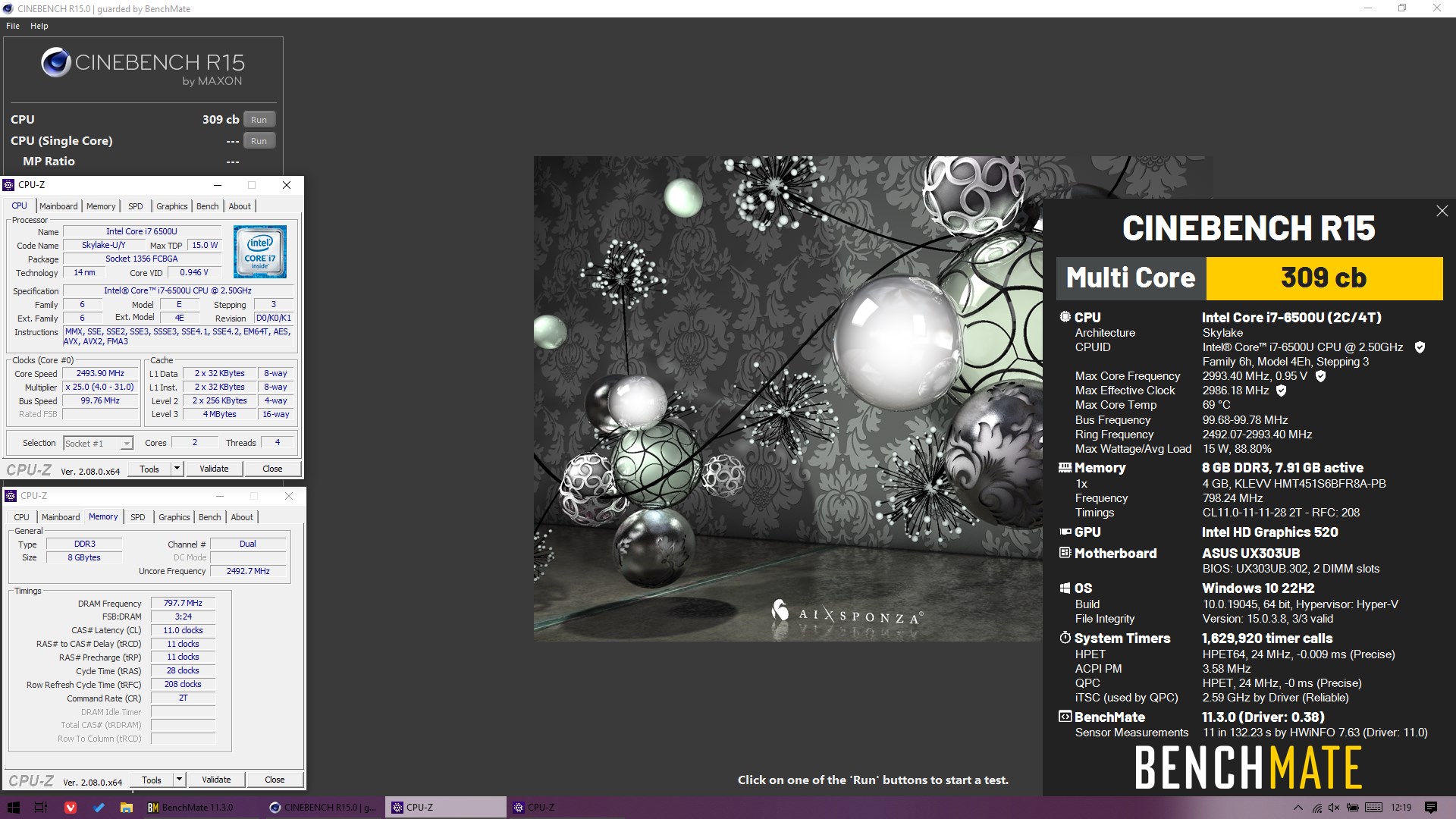This screenshot has width=1456, height=819.
Task: Open Graphics tab in upper CPU-Z window
Action: 172,206
